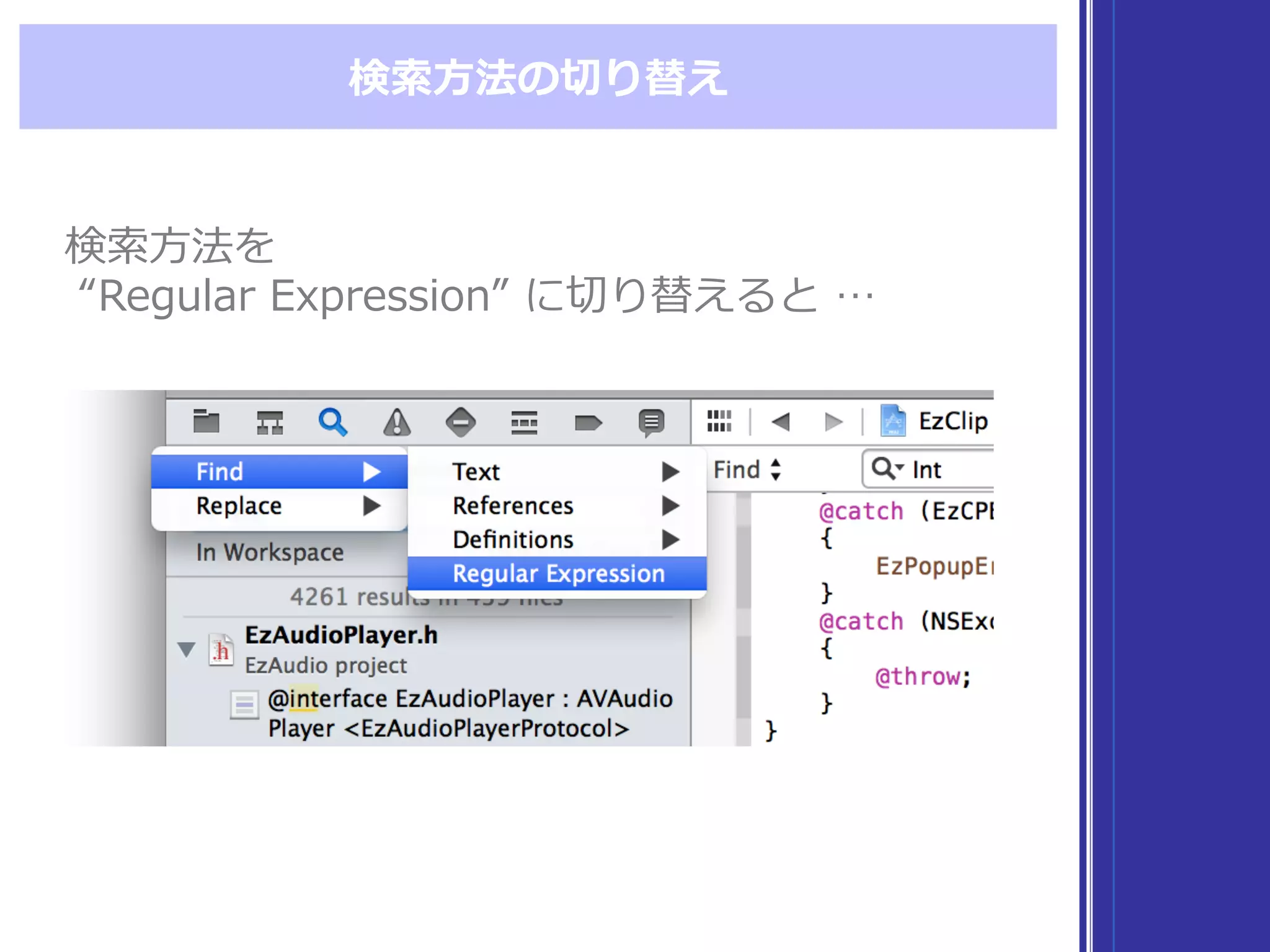
Task: Select the Regular Expression menu item
Action: click(557, 573)
